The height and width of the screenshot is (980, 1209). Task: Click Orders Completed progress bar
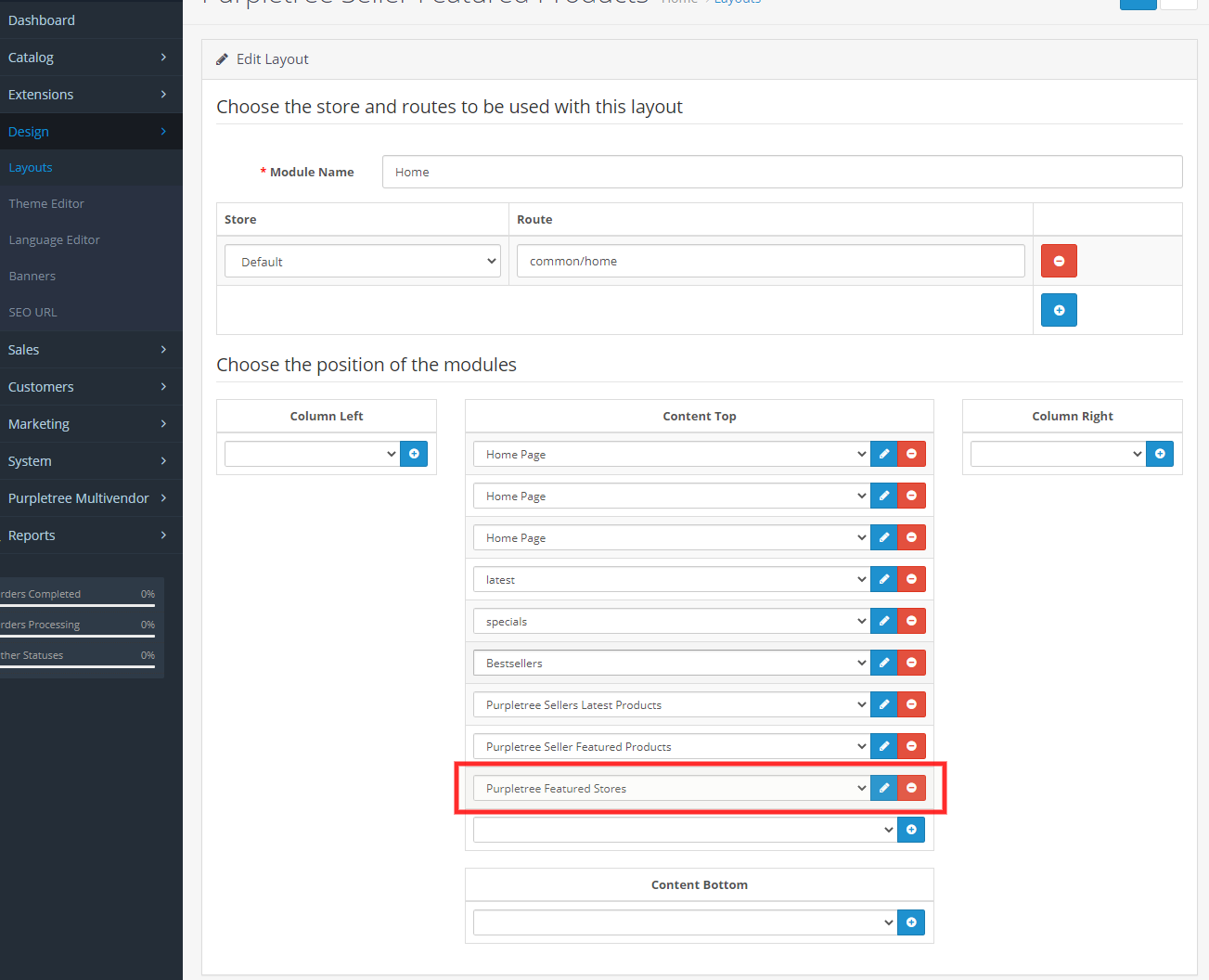(x=77, y=605)
